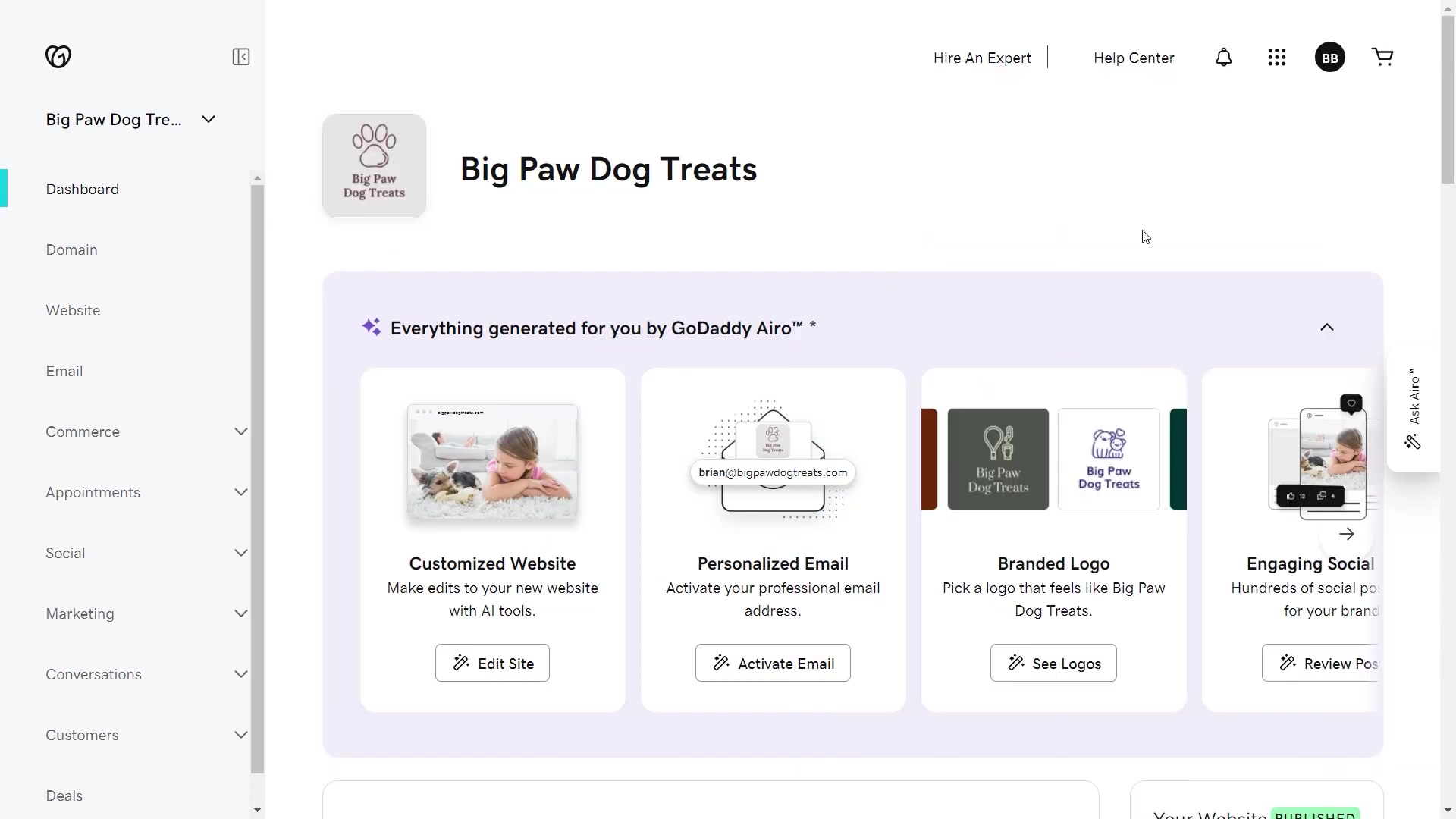Collapse the GoDaddy Airo section

click(1327, 328)
